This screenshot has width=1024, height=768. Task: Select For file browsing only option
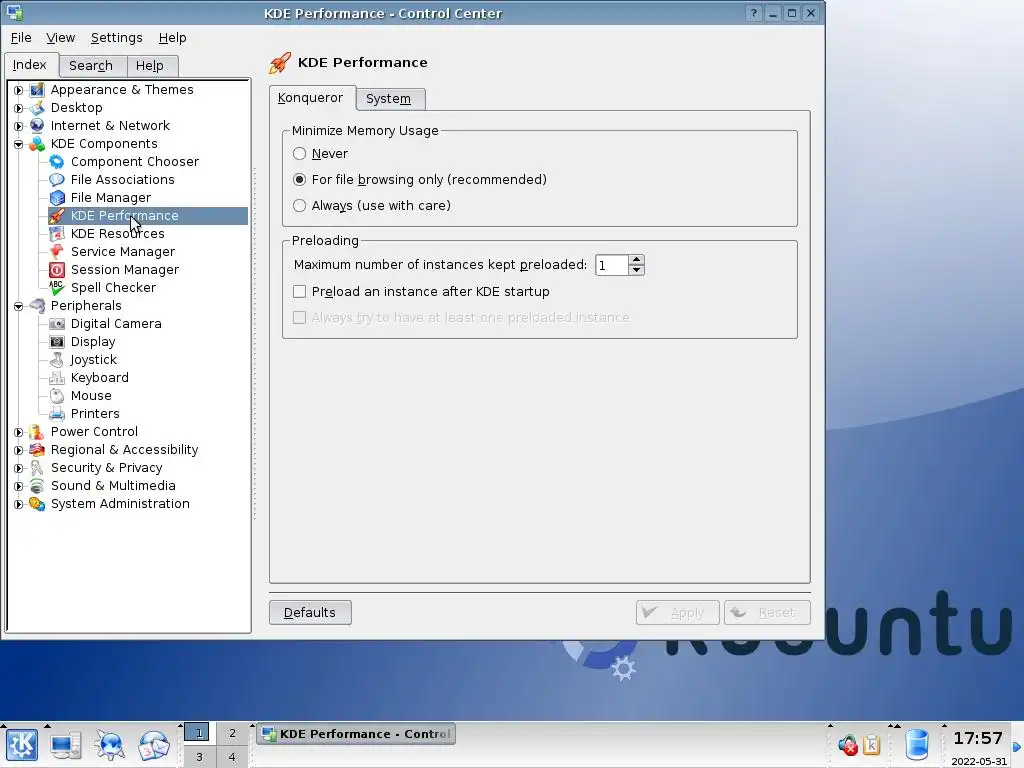click(x=299, y=180)
